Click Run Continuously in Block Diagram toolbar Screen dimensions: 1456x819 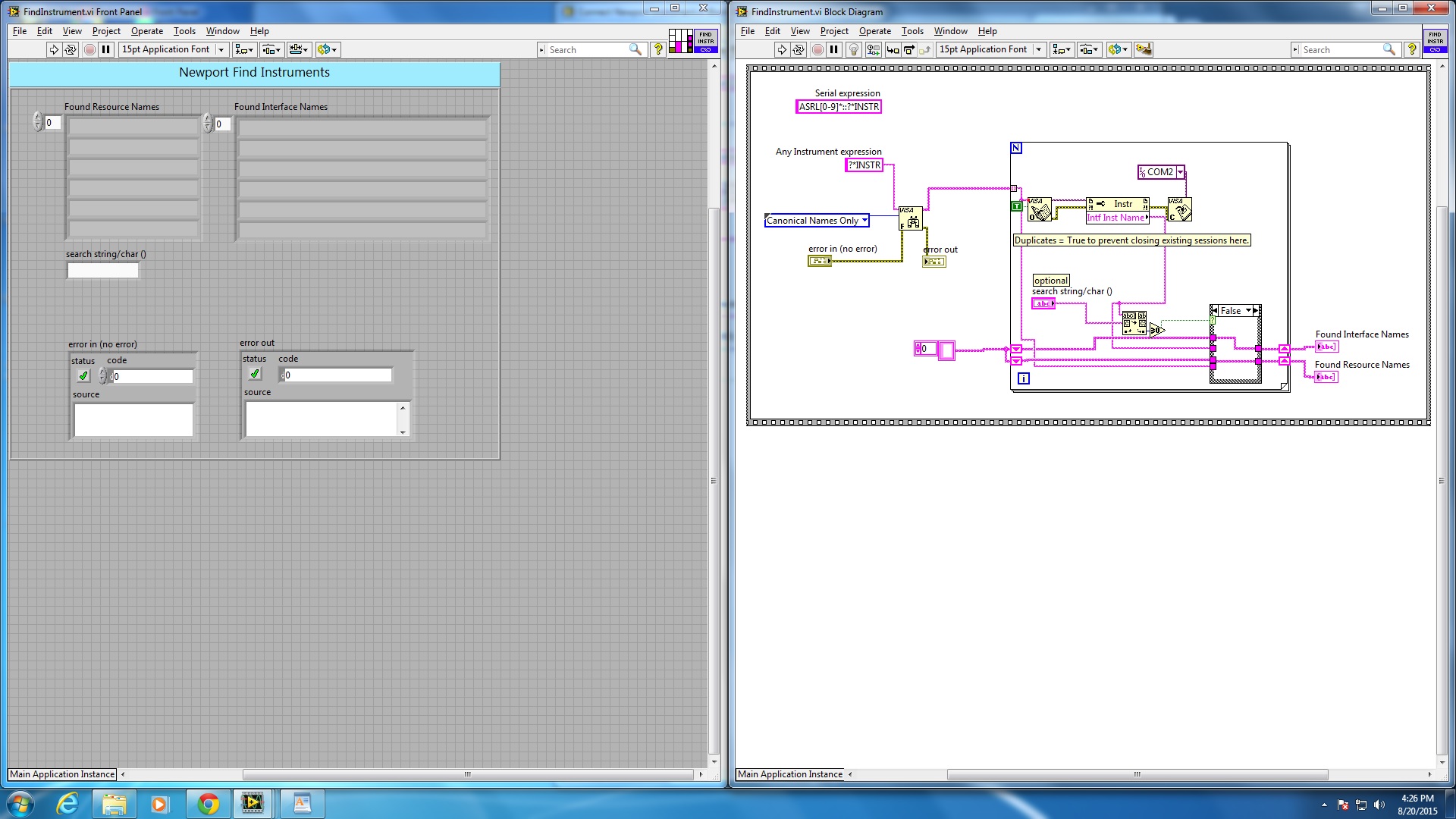pyautogui.click(x=799, y=49)
